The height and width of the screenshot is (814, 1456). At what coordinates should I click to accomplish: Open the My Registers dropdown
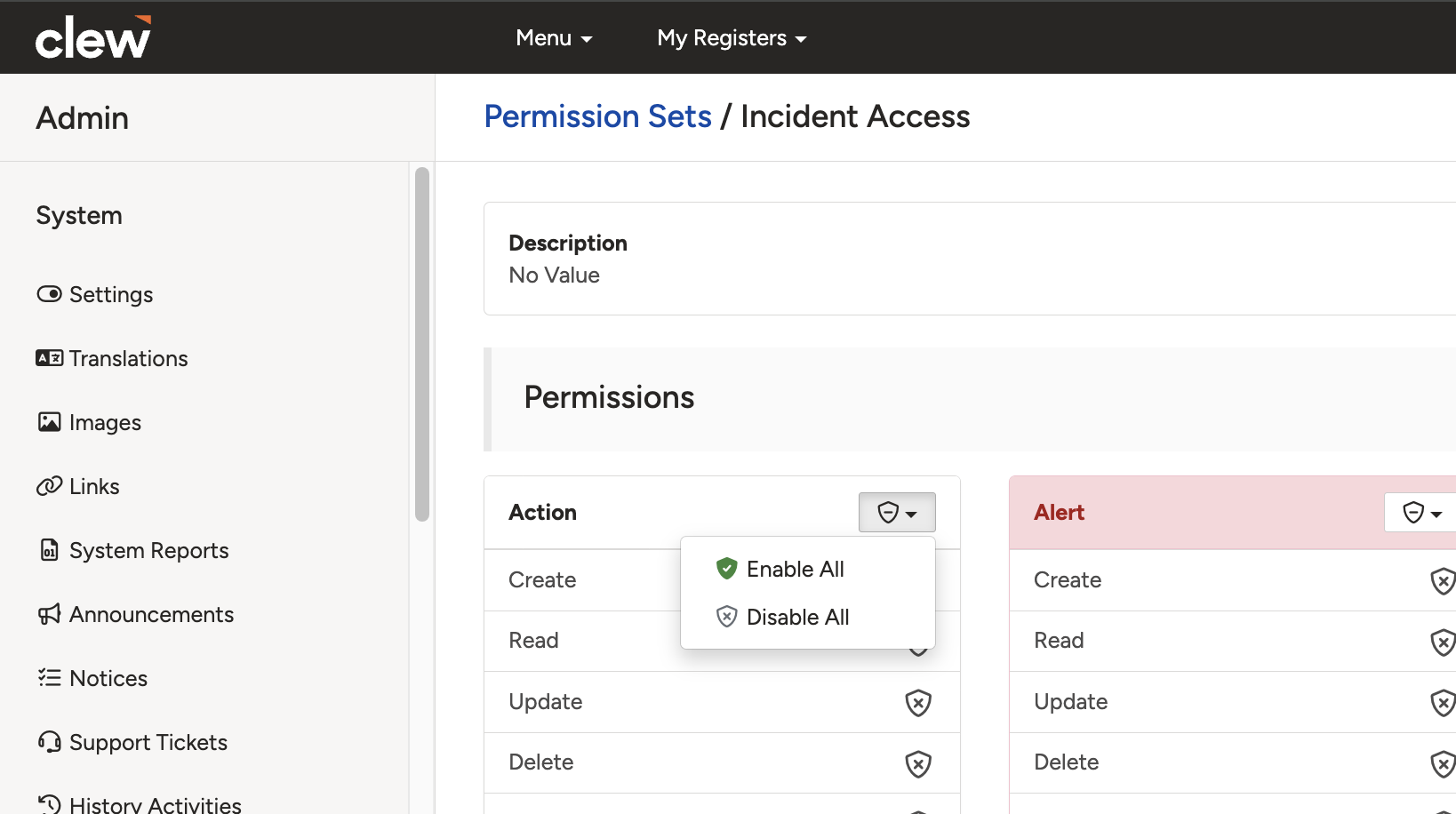732,38
